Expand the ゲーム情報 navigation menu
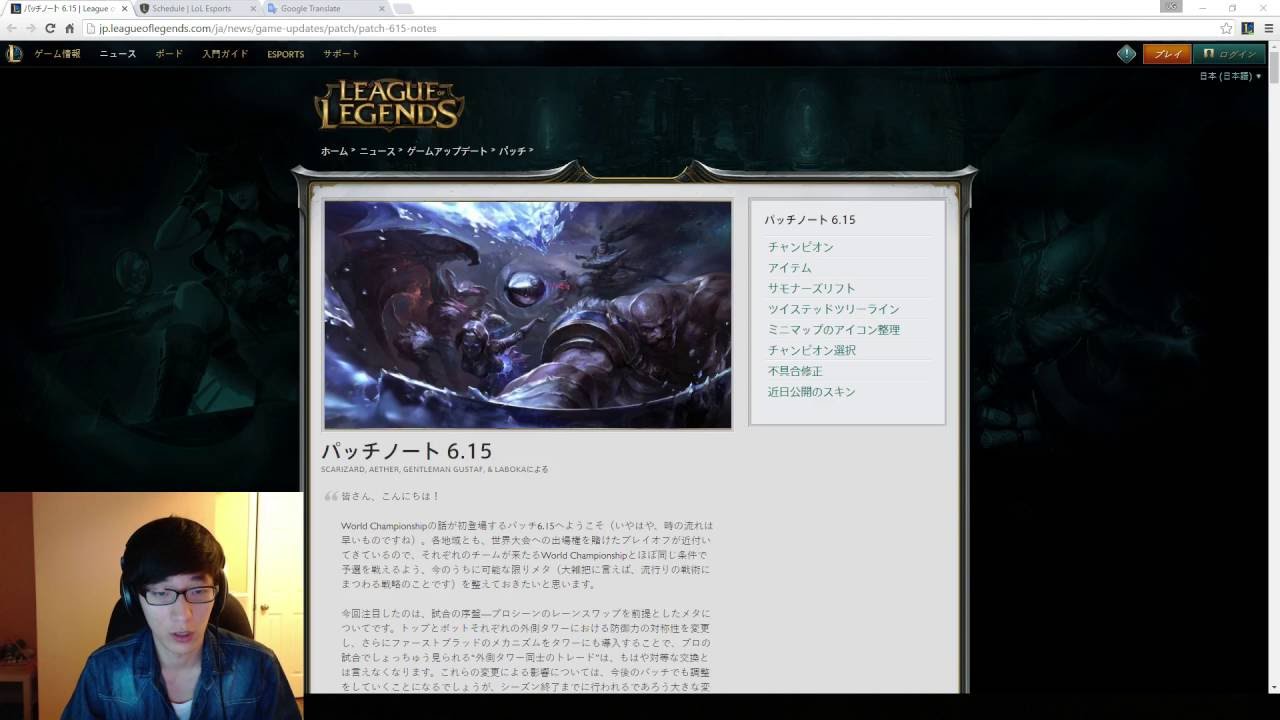The height and width of the screenshot is (720, 1280). click(x=57, y=54)
